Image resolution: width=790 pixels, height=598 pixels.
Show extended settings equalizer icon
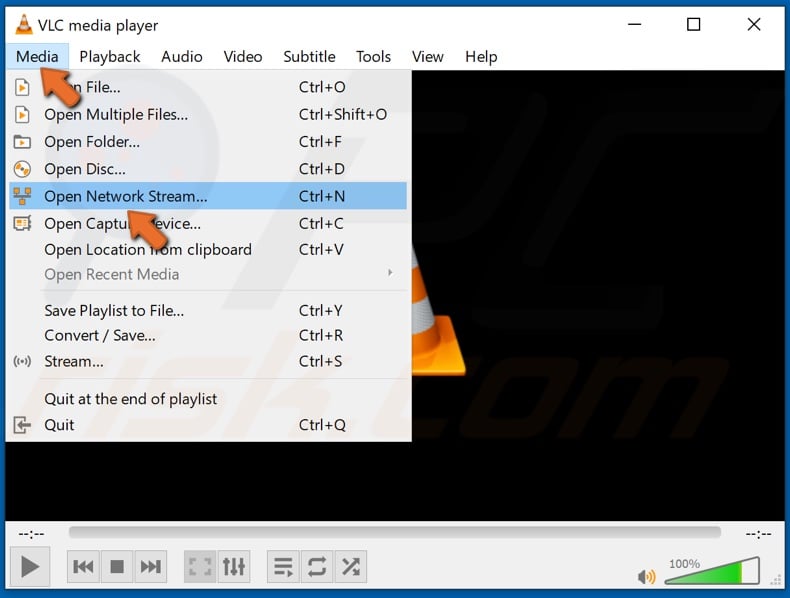234,567
